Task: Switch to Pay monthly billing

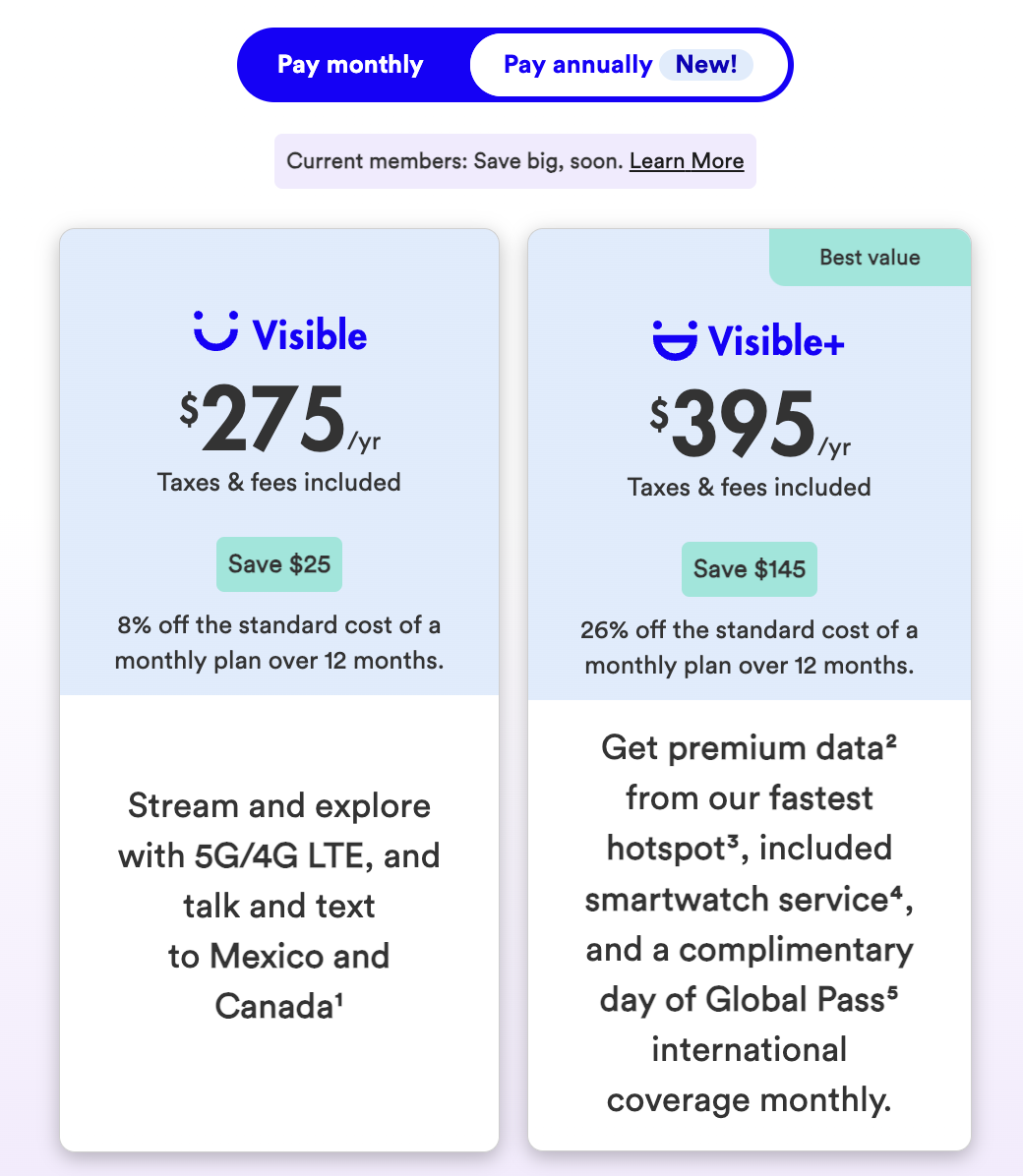Action: (x=350, y=65)
